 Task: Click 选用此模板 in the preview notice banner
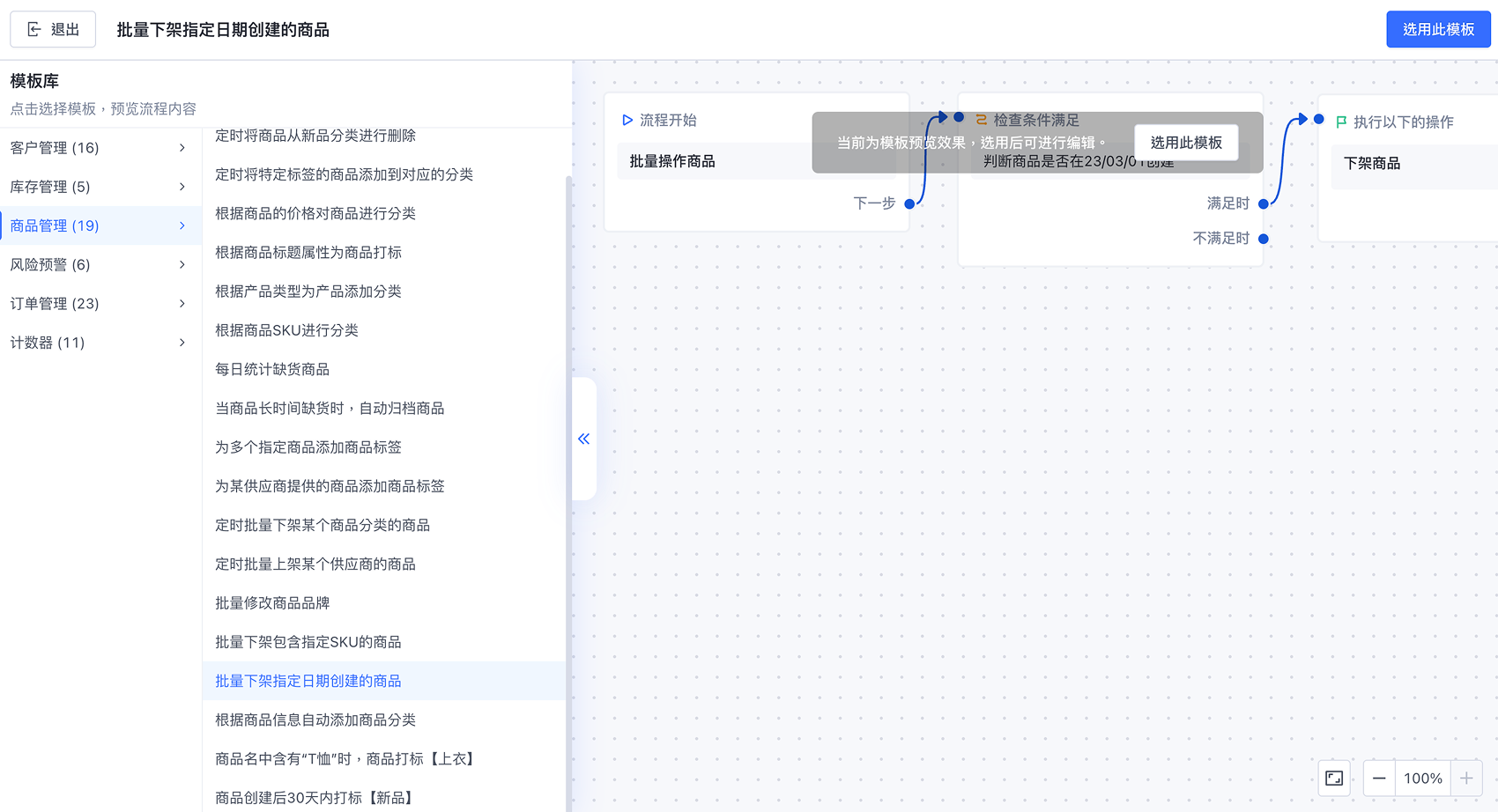coord(1186,143)
